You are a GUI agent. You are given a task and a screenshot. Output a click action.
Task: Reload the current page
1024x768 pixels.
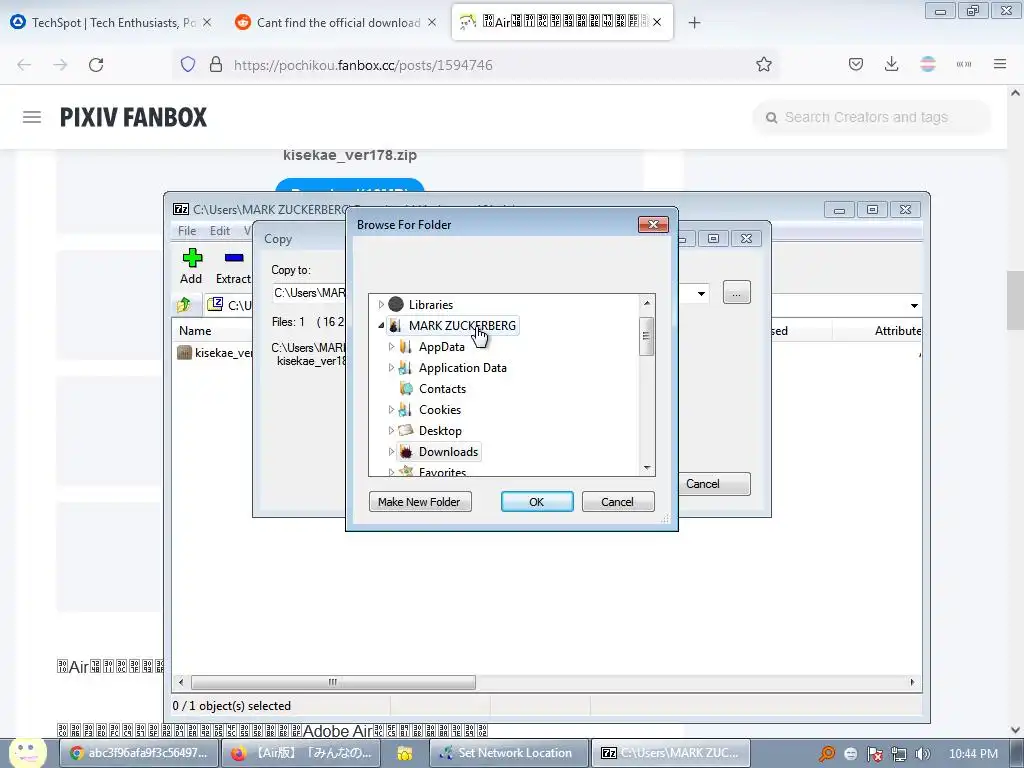96,65
